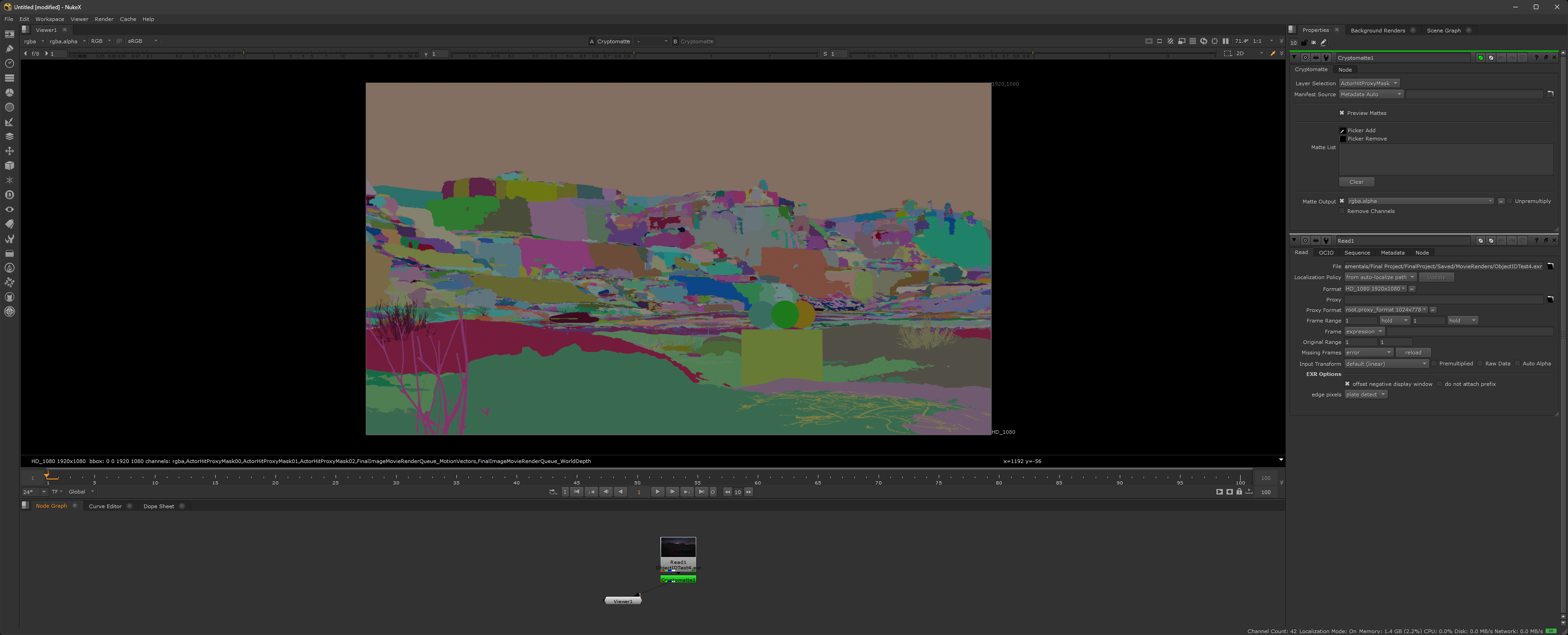The width and height of the screenshot is (1568, 635).
Task: Browse for Read1 file with folder icon
Action: click(x=1550, y=266)
